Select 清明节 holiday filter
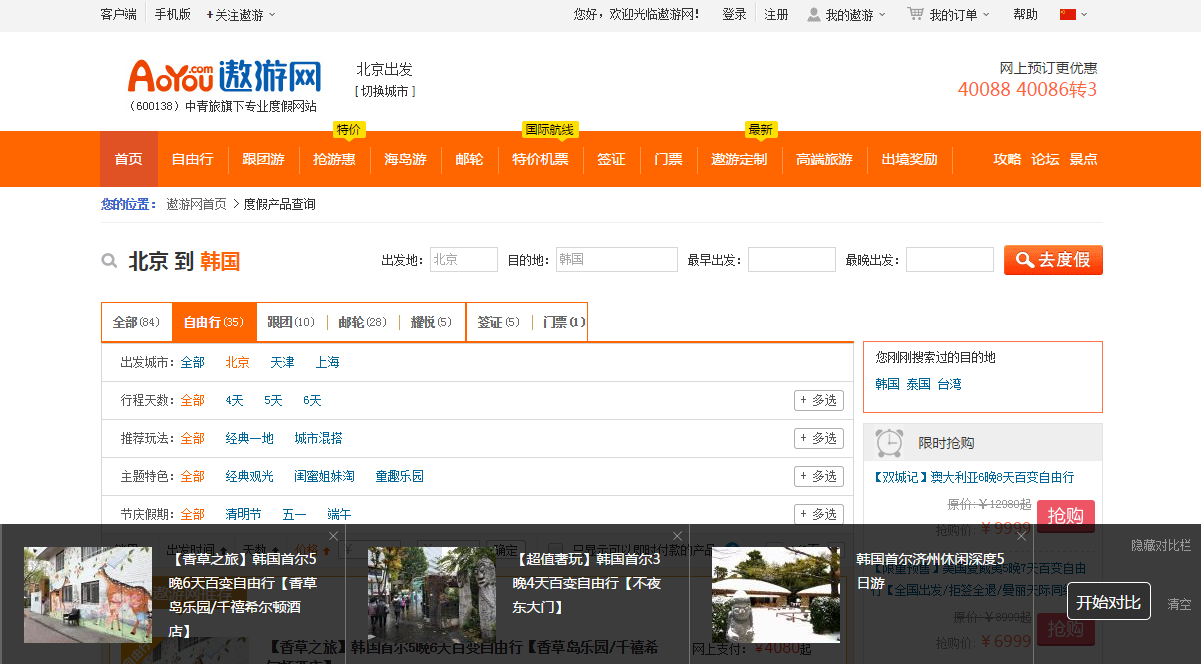This screenshot has height=664, width=1201. 243,514
